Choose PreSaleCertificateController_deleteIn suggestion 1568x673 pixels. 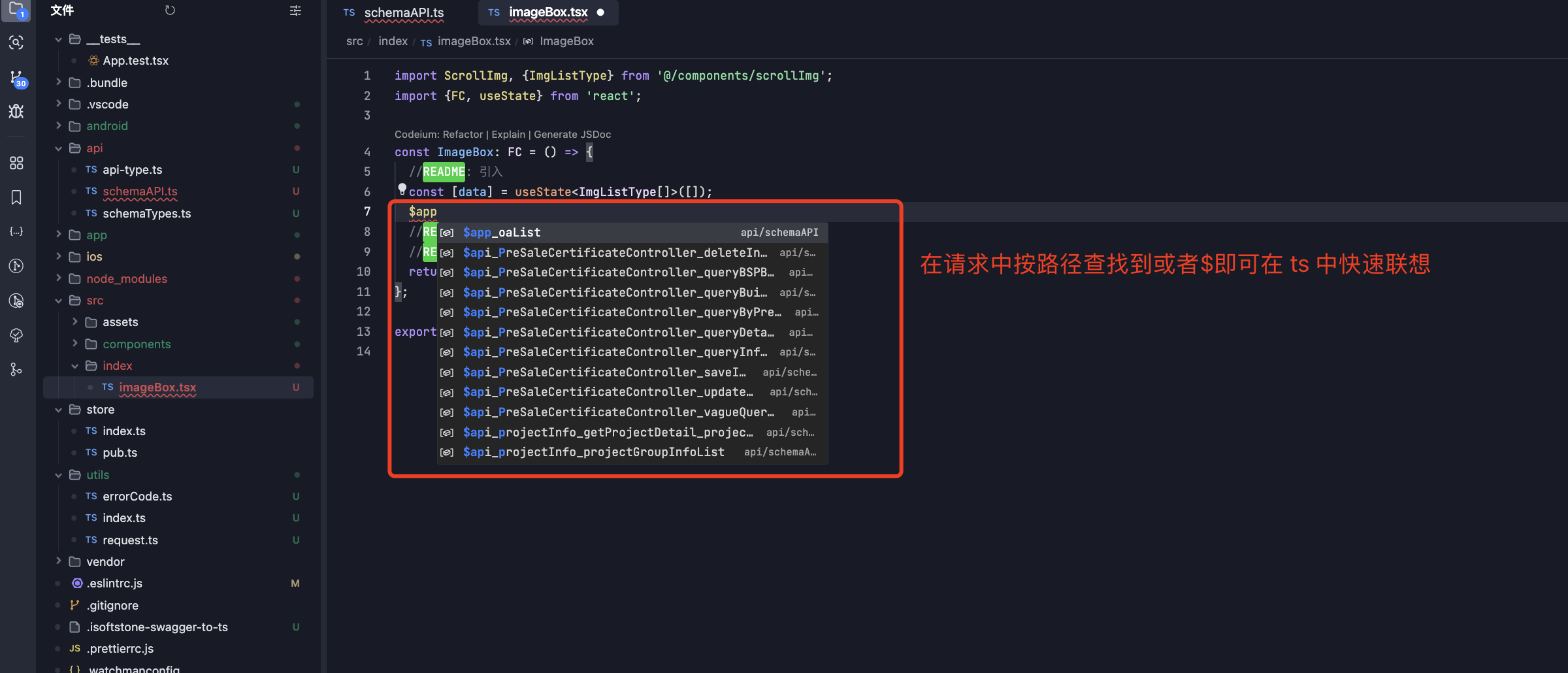[632, 252]
